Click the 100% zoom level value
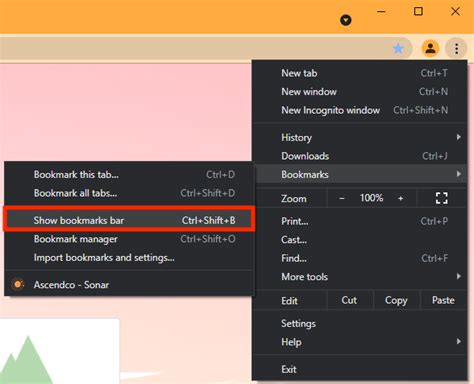The height and width of the screenshot is (384, 474). coord(371,198)
